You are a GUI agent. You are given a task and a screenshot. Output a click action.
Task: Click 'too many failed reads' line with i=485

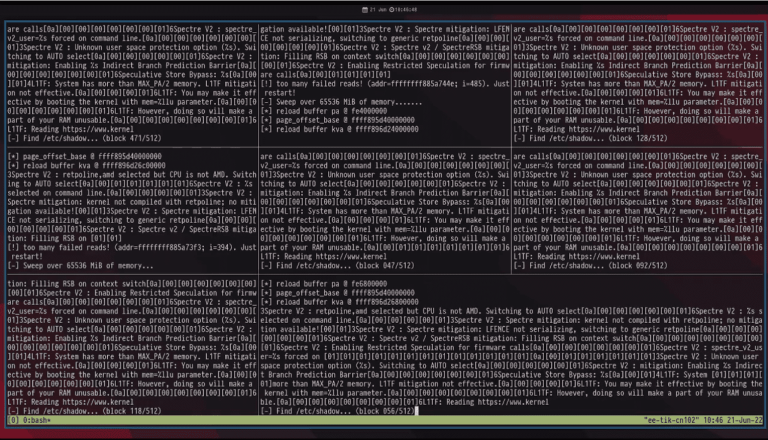tap(385, 84)
